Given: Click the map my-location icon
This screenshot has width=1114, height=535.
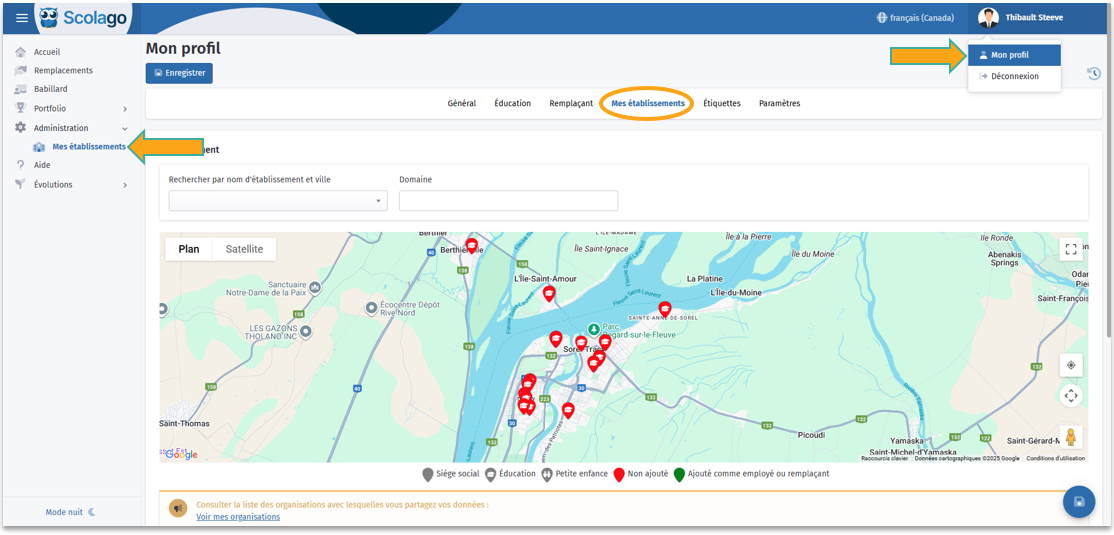Looking at the screenshot, I should 1071,365.
